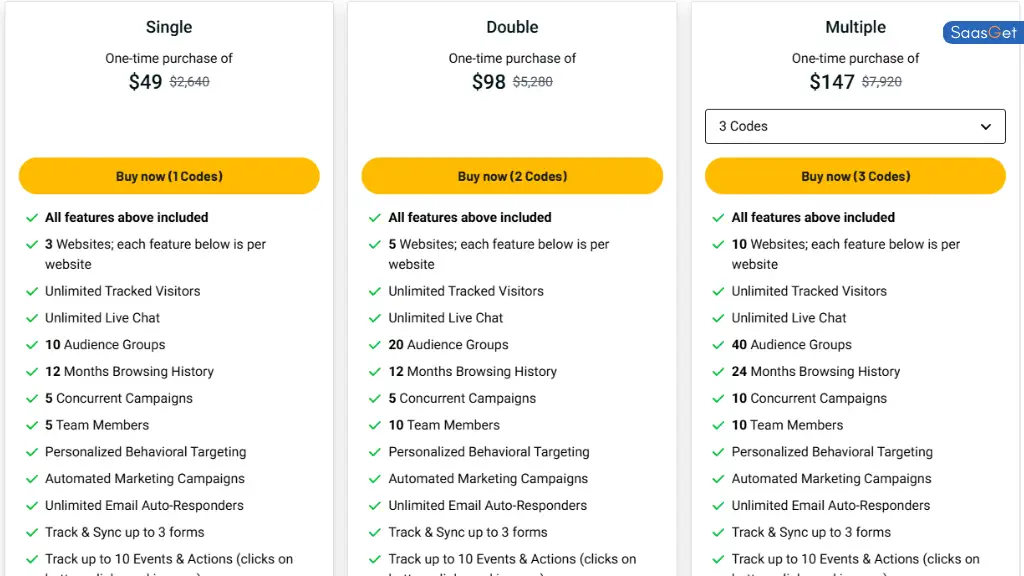Click the $49 price on Single plan
The height and width of the screenshot is (576, 1024).
coord(145,82)
